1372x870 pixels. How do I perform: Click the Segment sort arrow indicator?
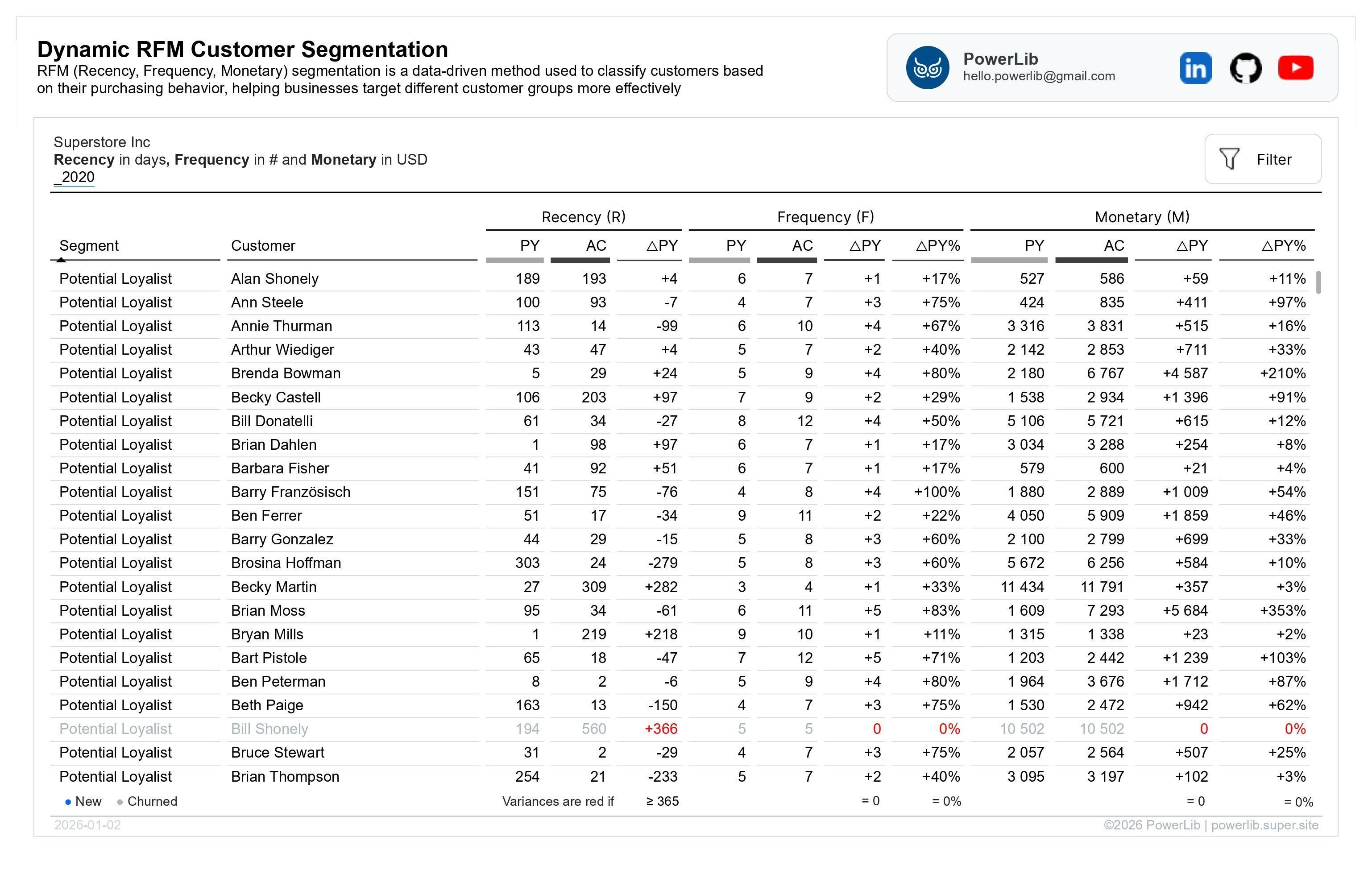click(x=61, y=260)
